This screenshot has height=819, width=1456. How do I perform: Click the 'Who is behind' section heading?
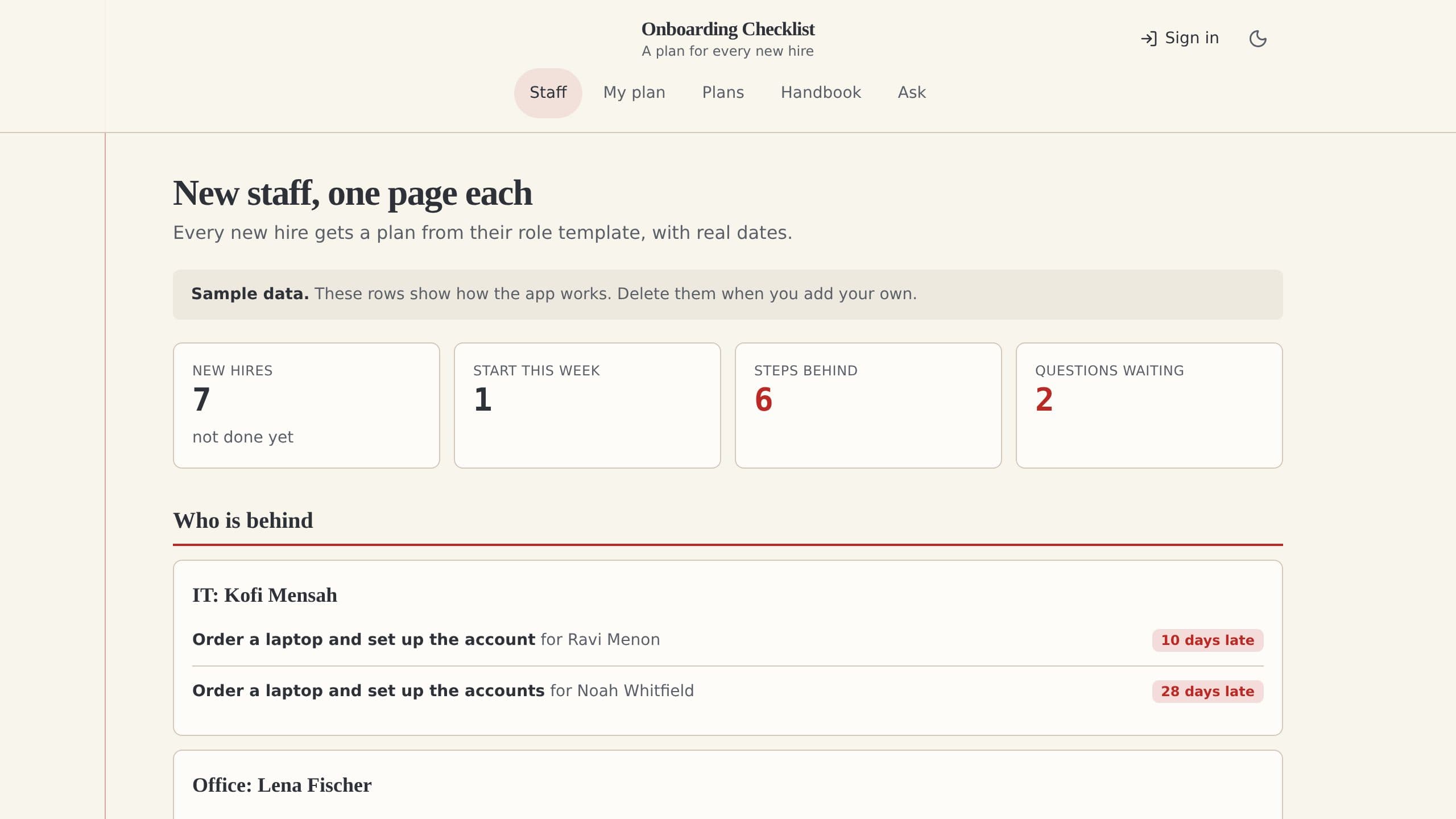[x=243, y=520]
